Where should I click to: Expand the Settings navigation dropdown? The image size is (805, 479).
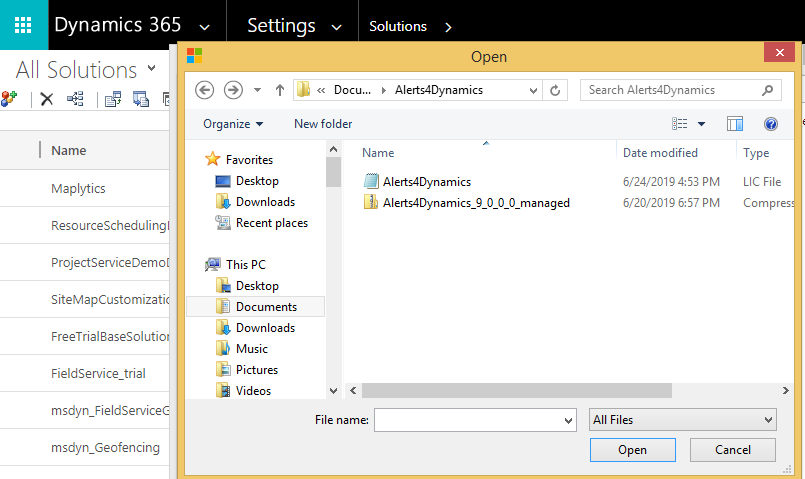point(336,27)
